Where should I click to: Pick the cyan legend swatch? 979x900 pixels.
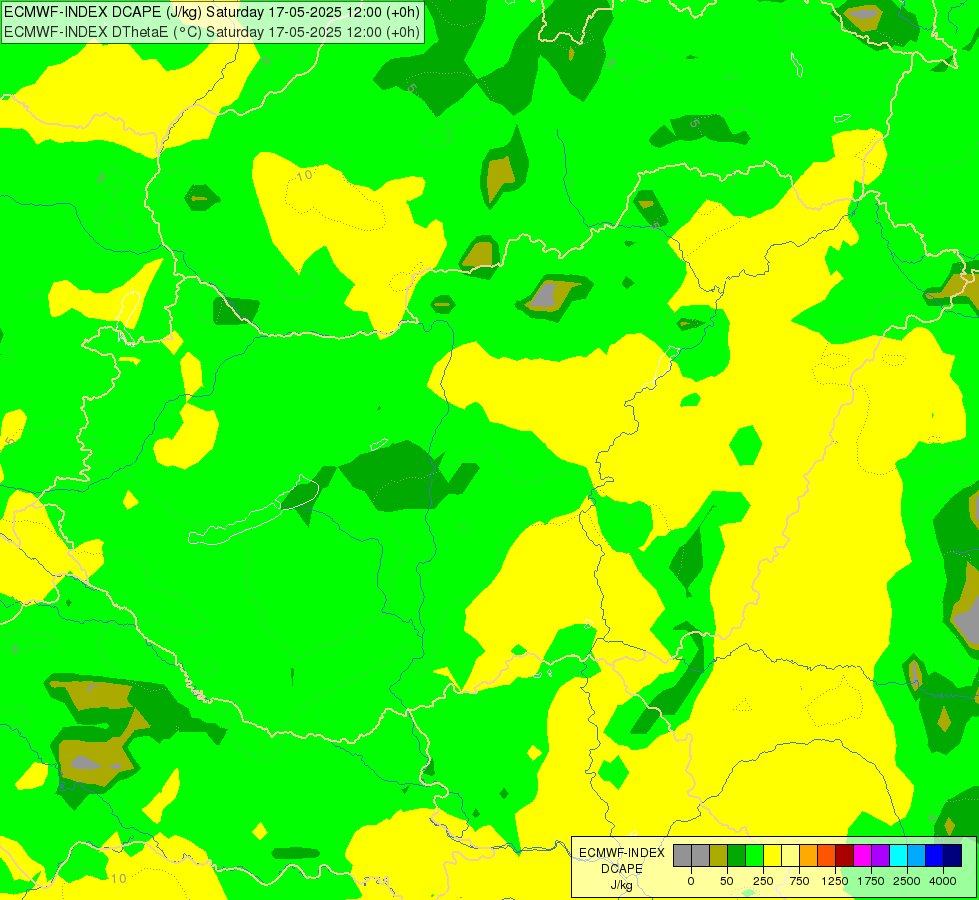898,855
